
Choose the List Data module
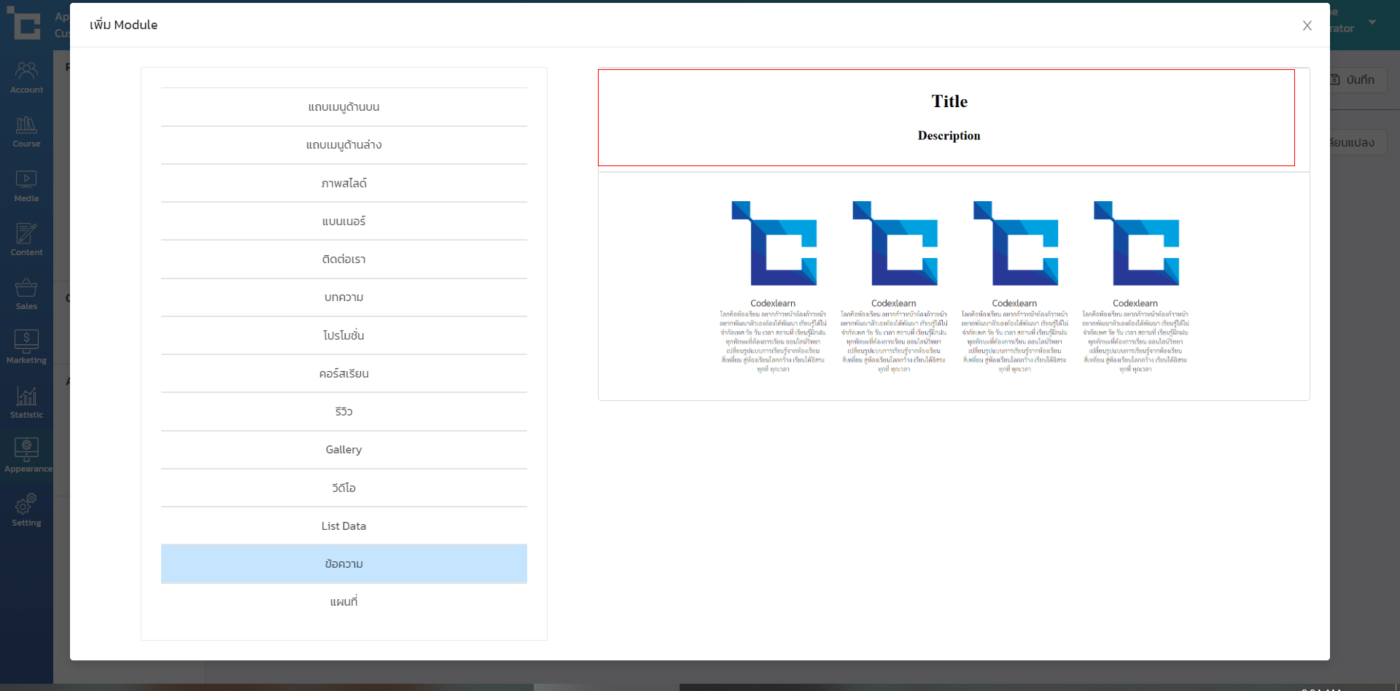point(344,526)
